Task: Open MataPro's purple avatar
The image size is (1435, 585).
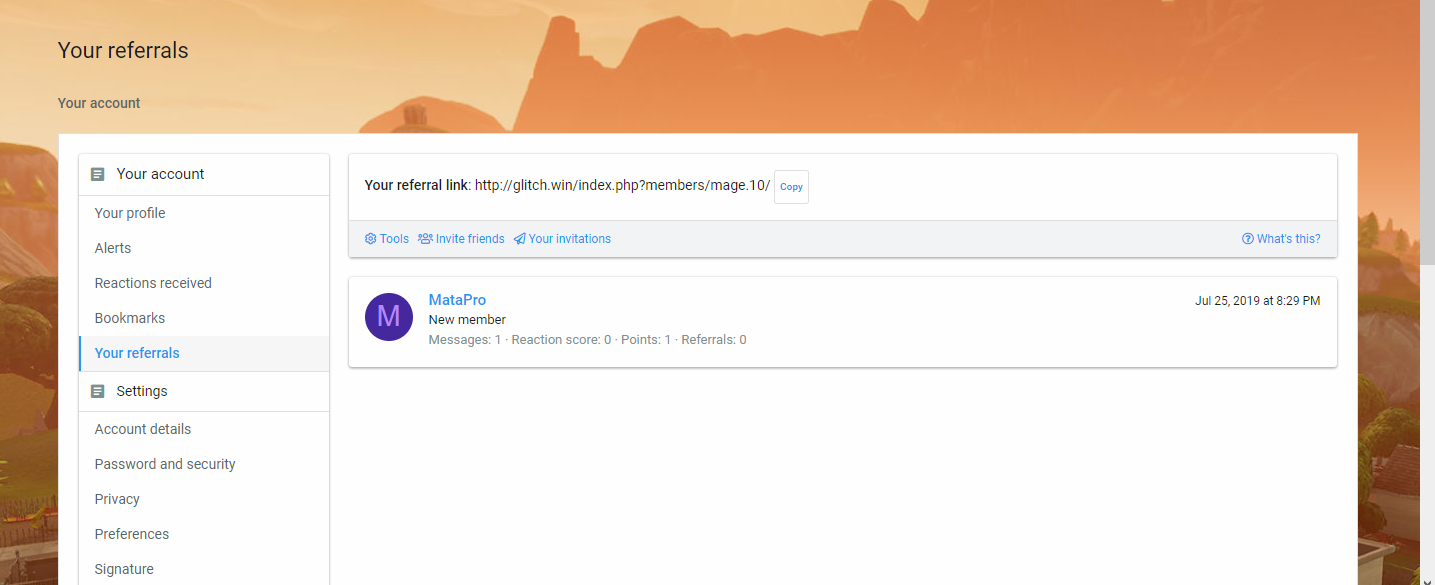Action: (389, 317)
